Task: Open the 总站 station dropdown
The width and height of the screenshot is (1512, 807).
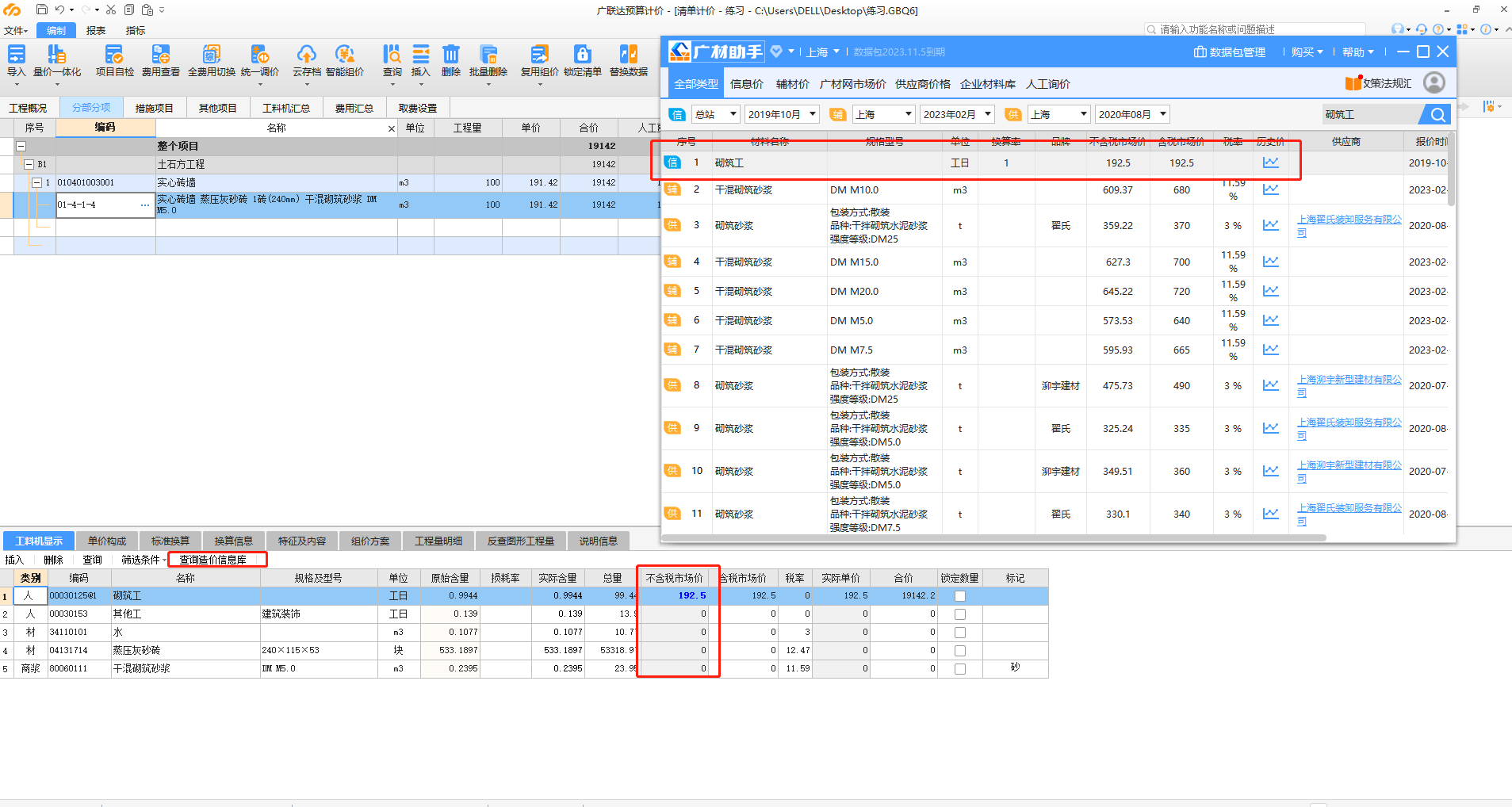Action: click(x=716, y=115)
